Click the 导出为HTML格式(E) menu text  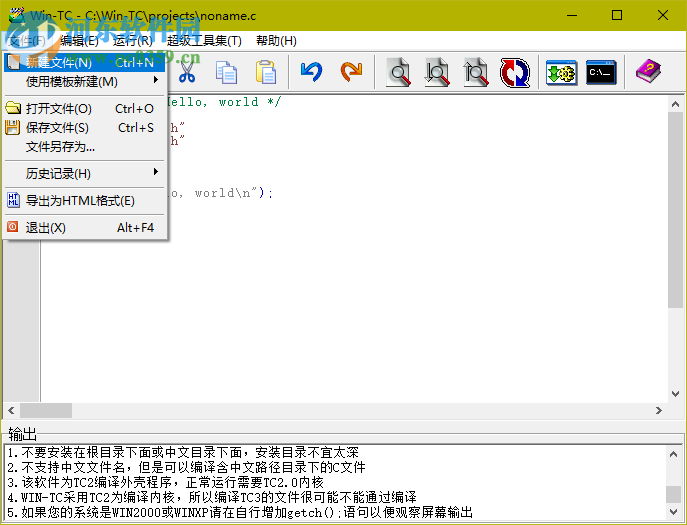point(80,201)
